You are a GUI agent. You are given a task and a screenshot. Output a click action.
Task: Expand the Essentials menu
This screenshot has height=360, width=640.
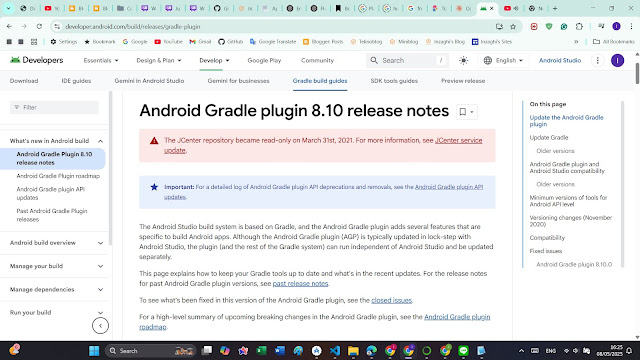click(x=101, y=60)
